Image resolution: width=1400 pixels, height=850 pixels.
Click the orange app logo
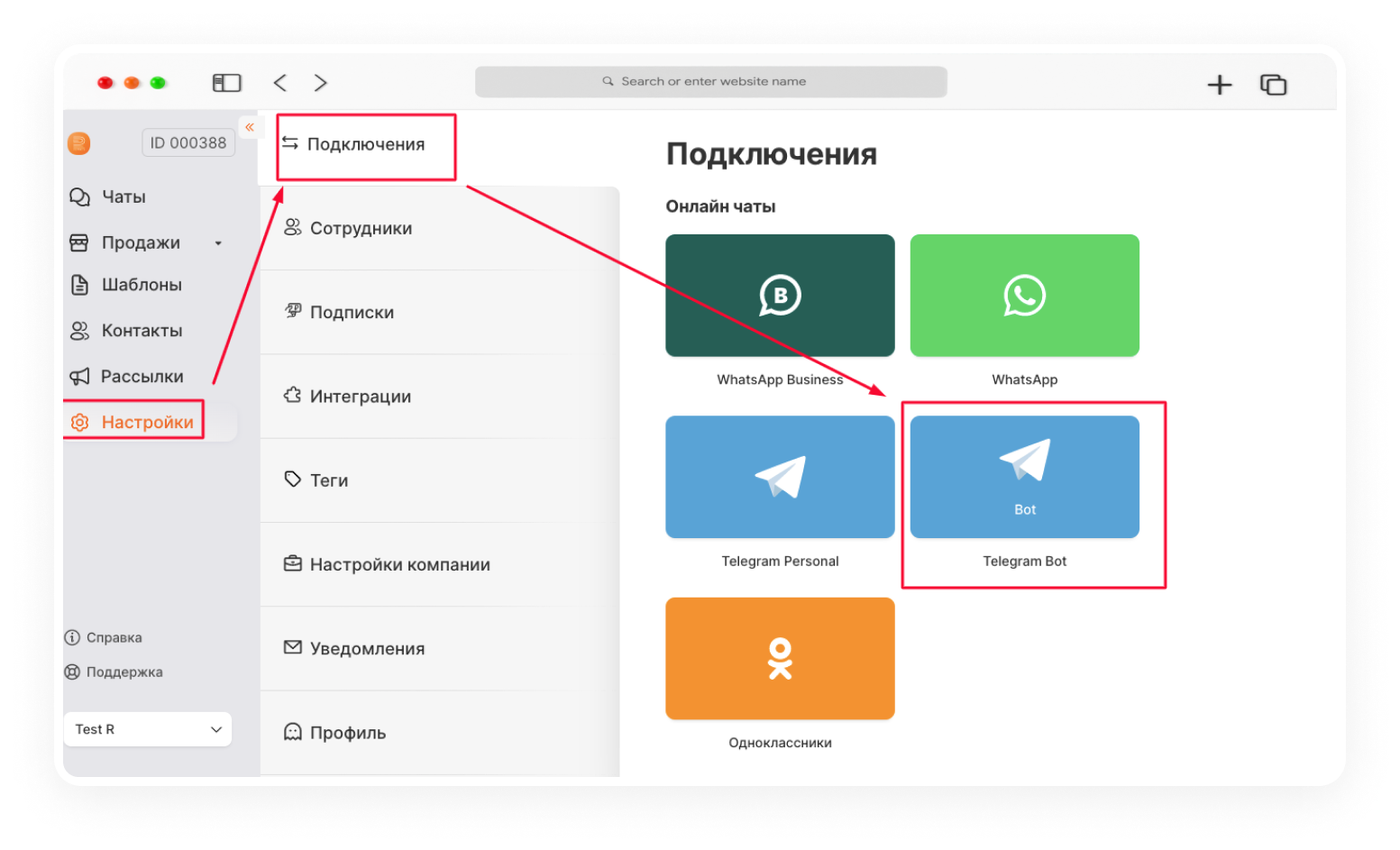(79, 143)
